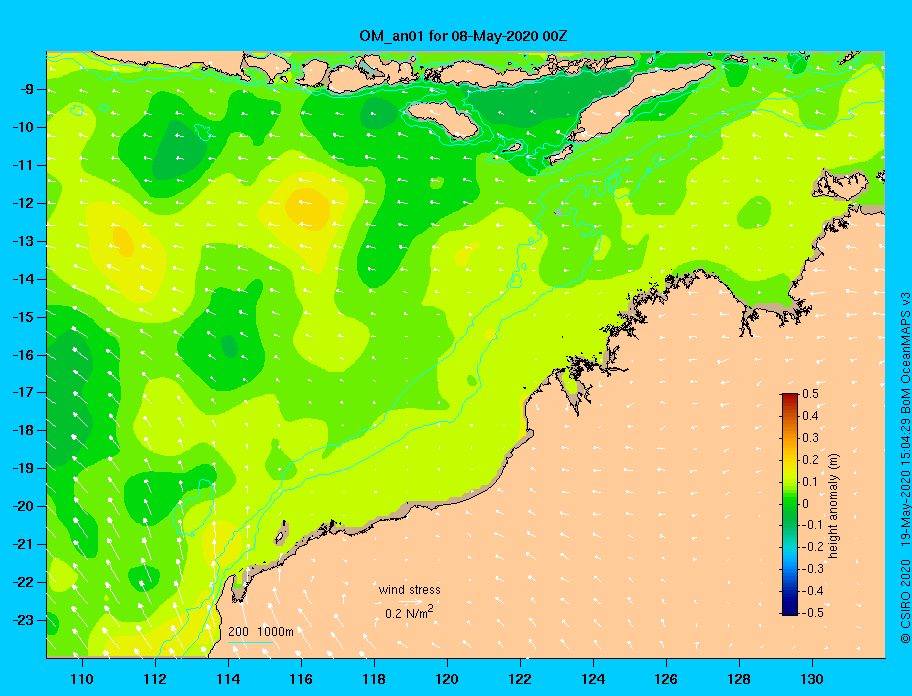Click latitude axis label -13
Viewport: 912px width, 696px height.
pos(23,241)
